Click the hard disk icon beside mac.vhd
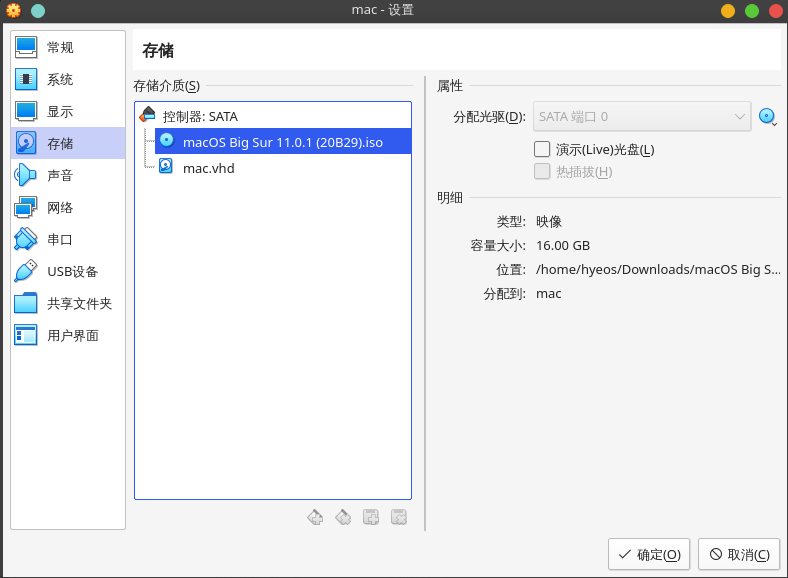 (x=166, y=166)
